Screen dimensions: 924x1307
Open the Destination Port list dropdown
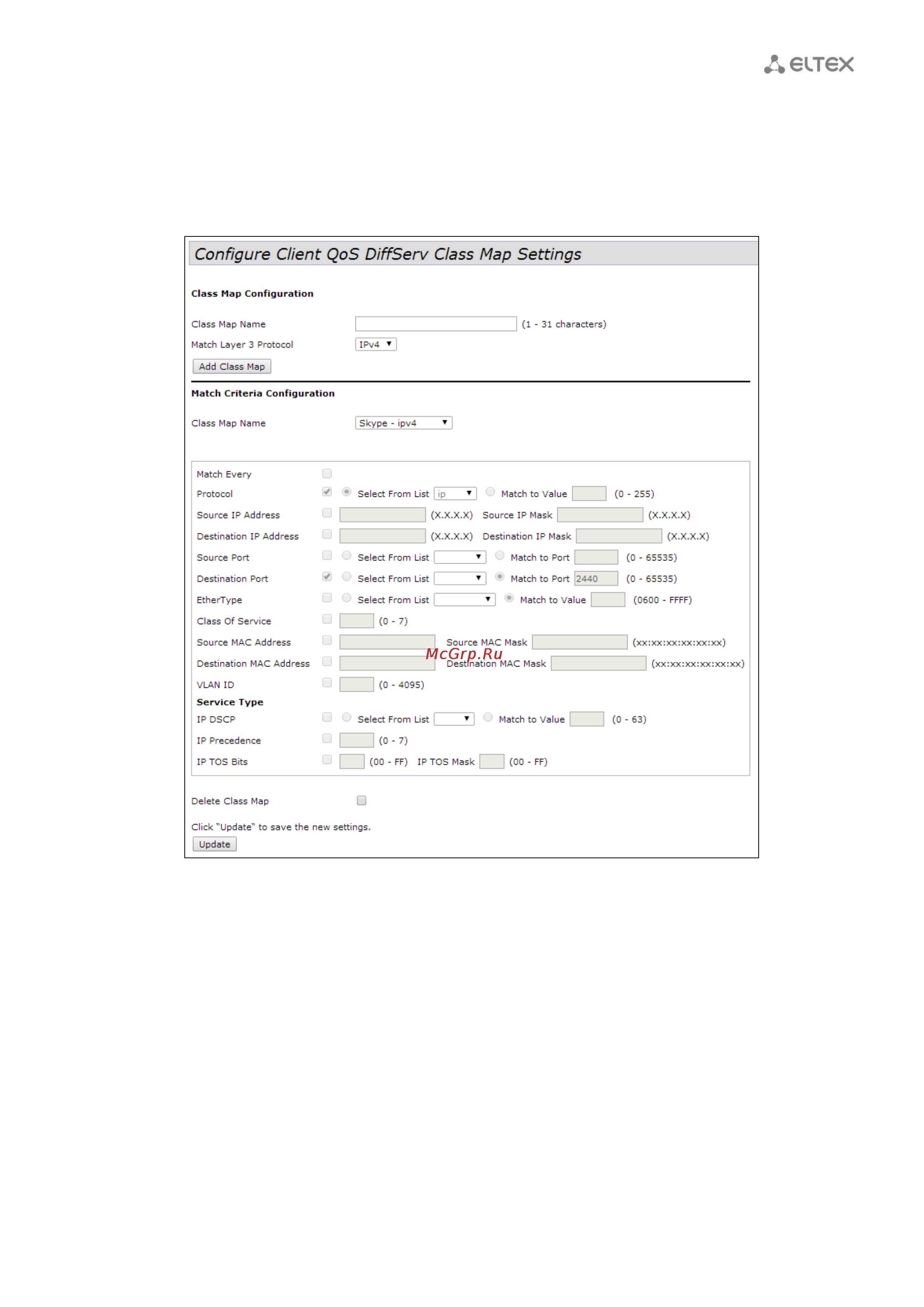coord(460,578)
